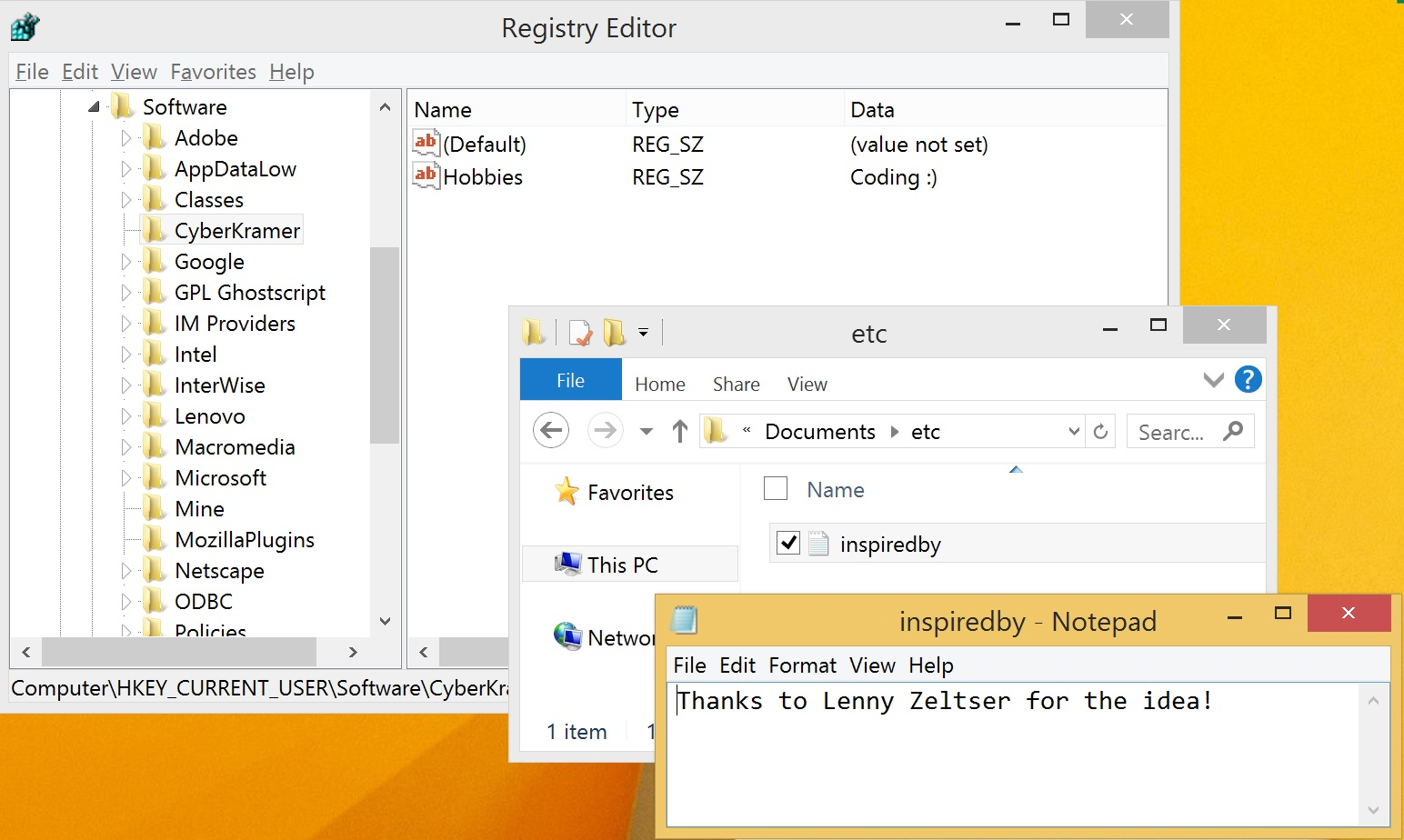
Task: Click the Notepad icon in inspiredby title bar
Action: (x=684, y=620)
